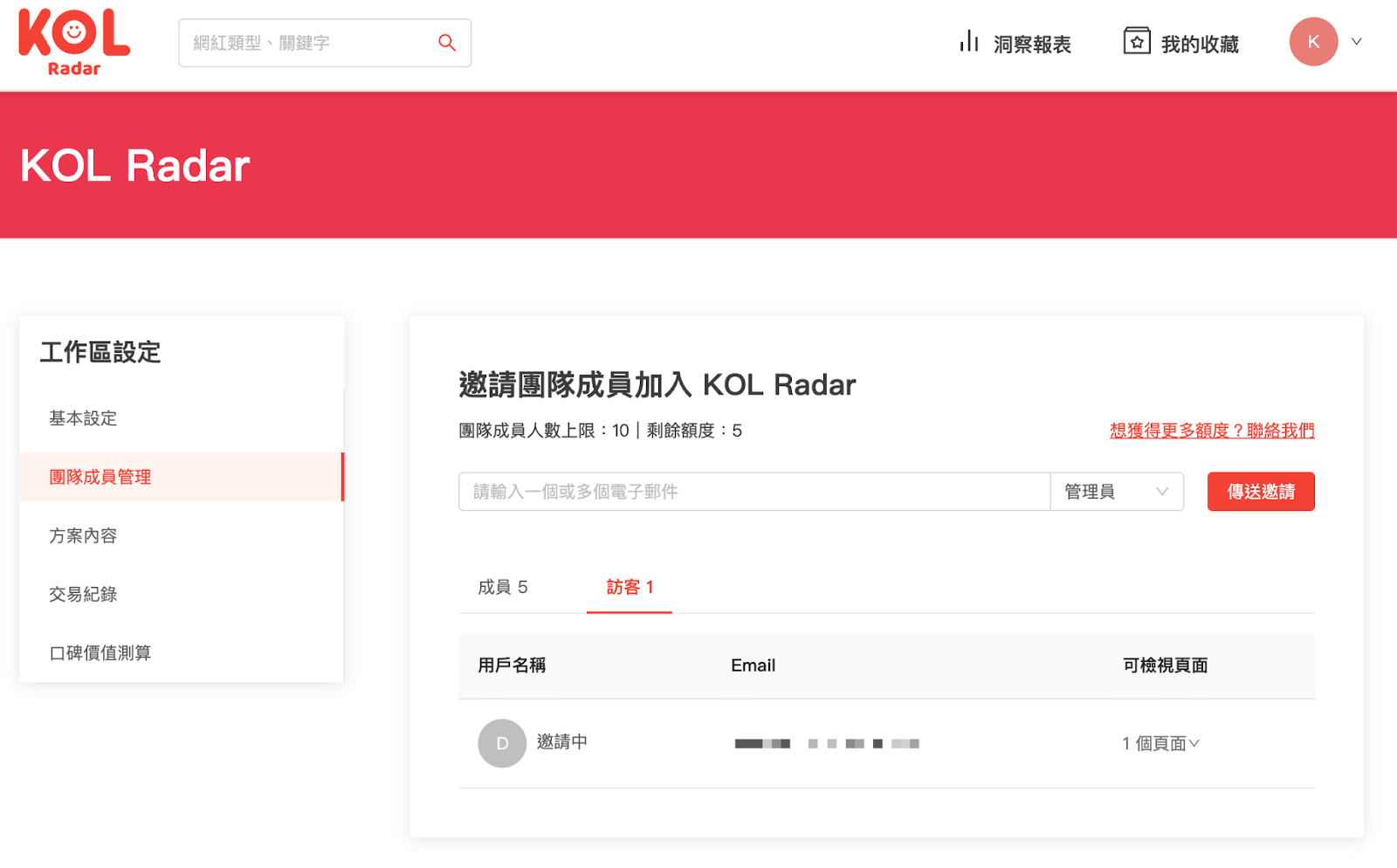
Task: Click the 邀請團隊成員加入 KOL Radar heading
Action: (x=657, y=384)
